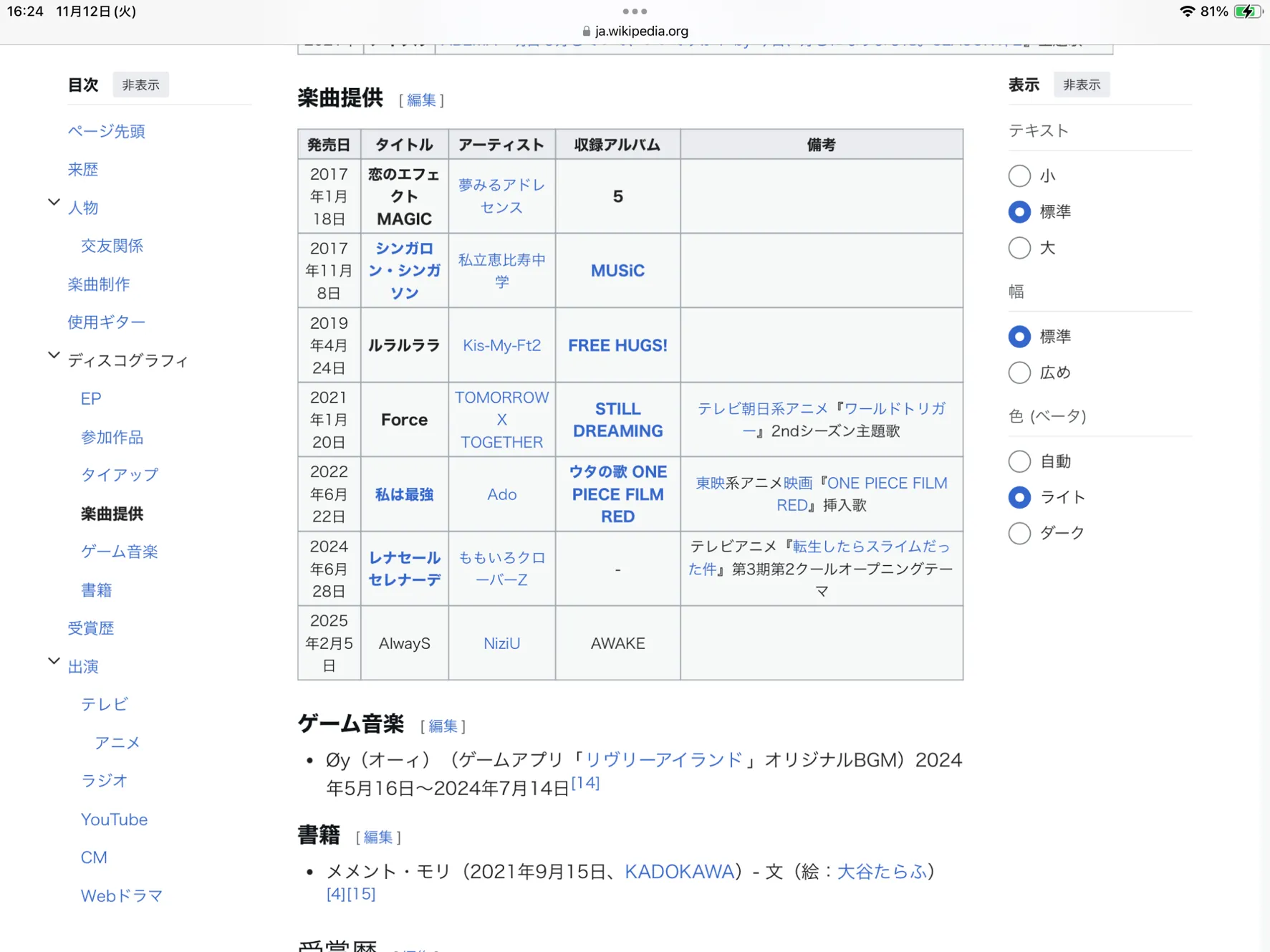The width and height of the screenshot is (1270, 952).
Task: Edit the ゲーム音楽 section
Action: pos(443,726)
